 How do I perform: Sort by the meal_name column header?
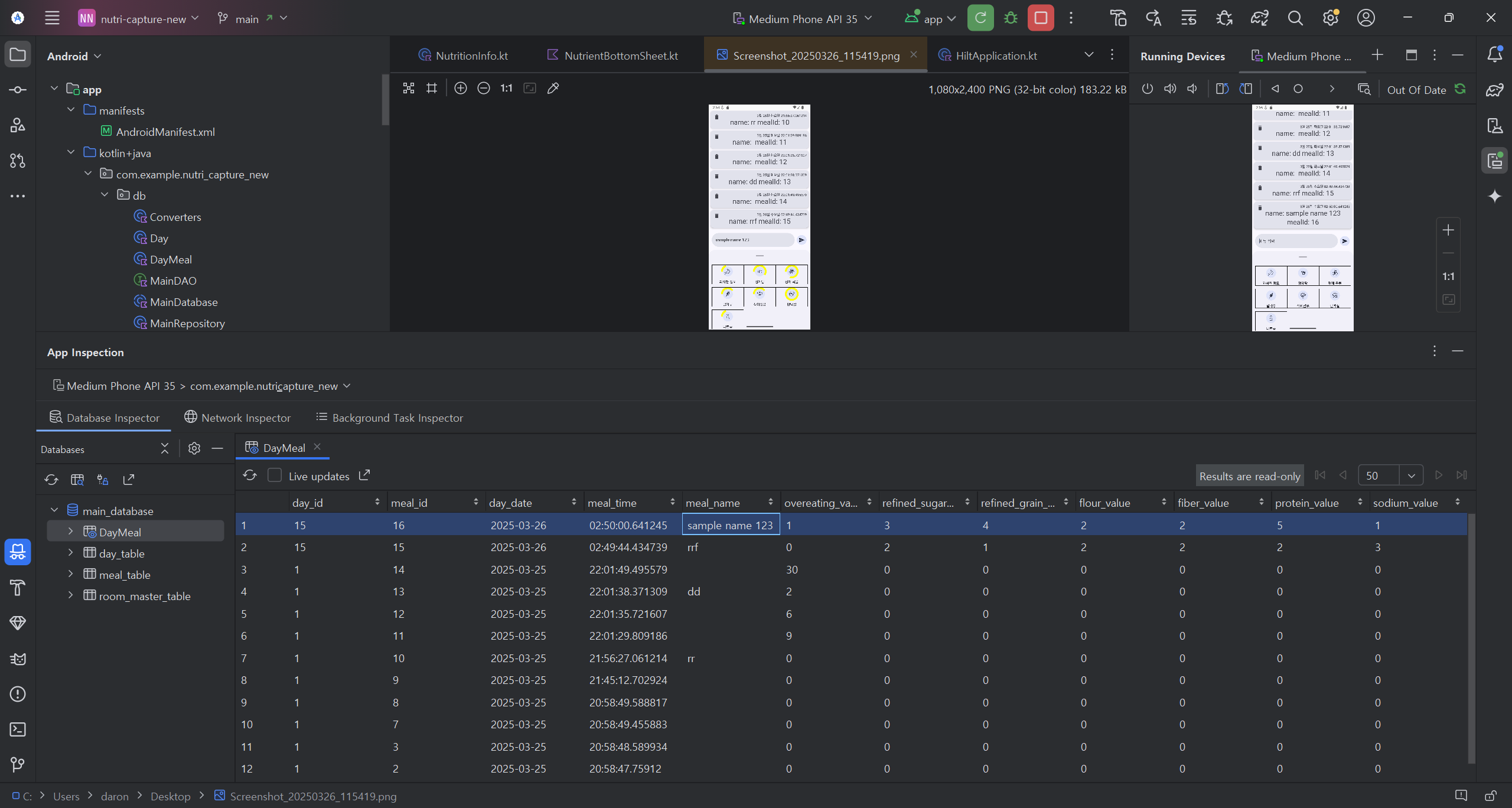click(x=731, y=503)
